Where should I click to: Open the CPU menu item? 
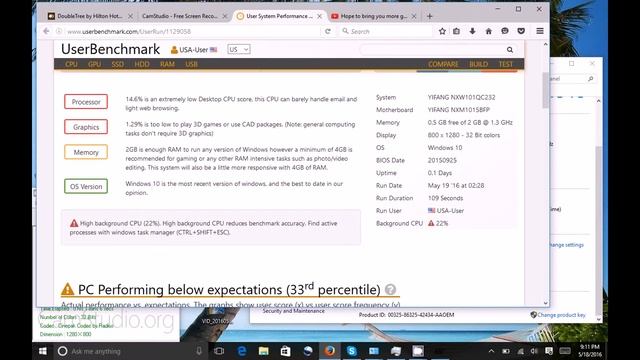71,64
